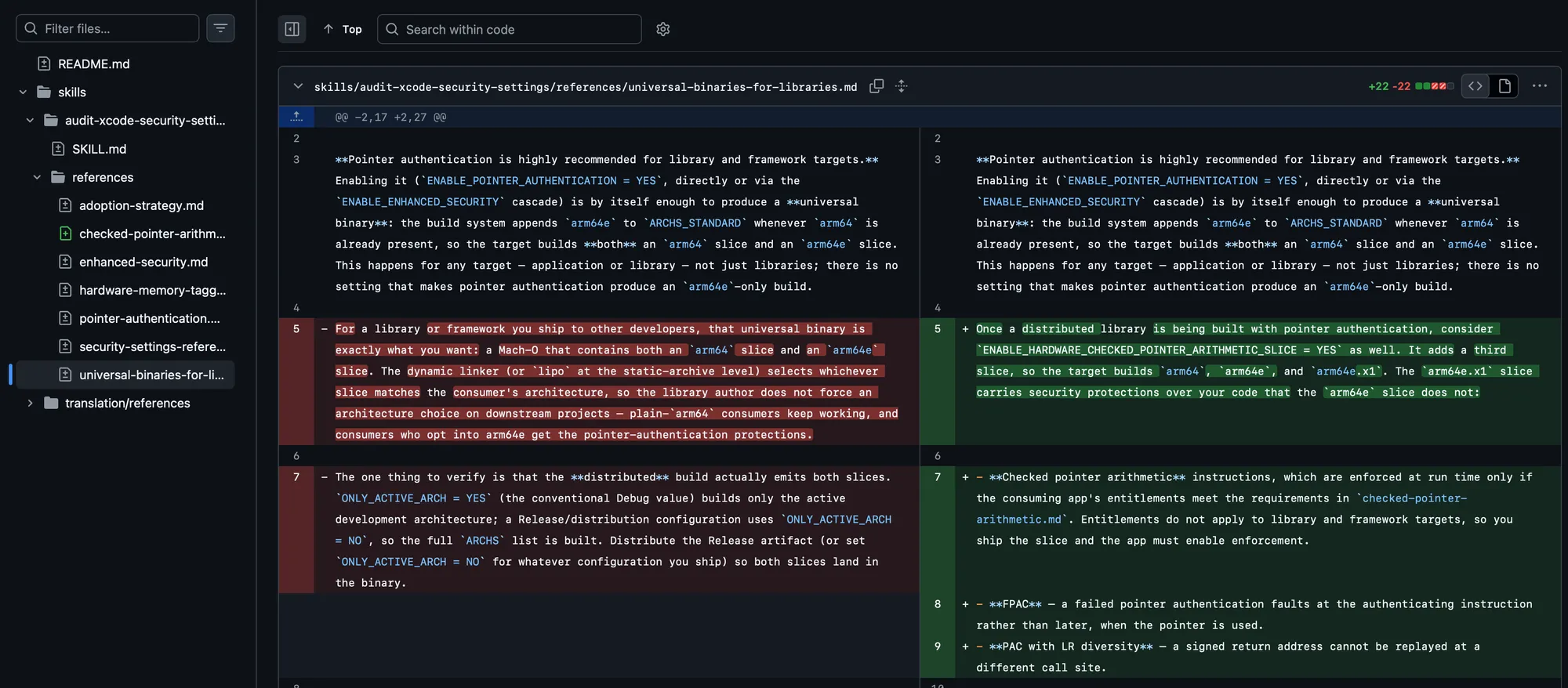Click the +22 -22 diff stat

1389,86
